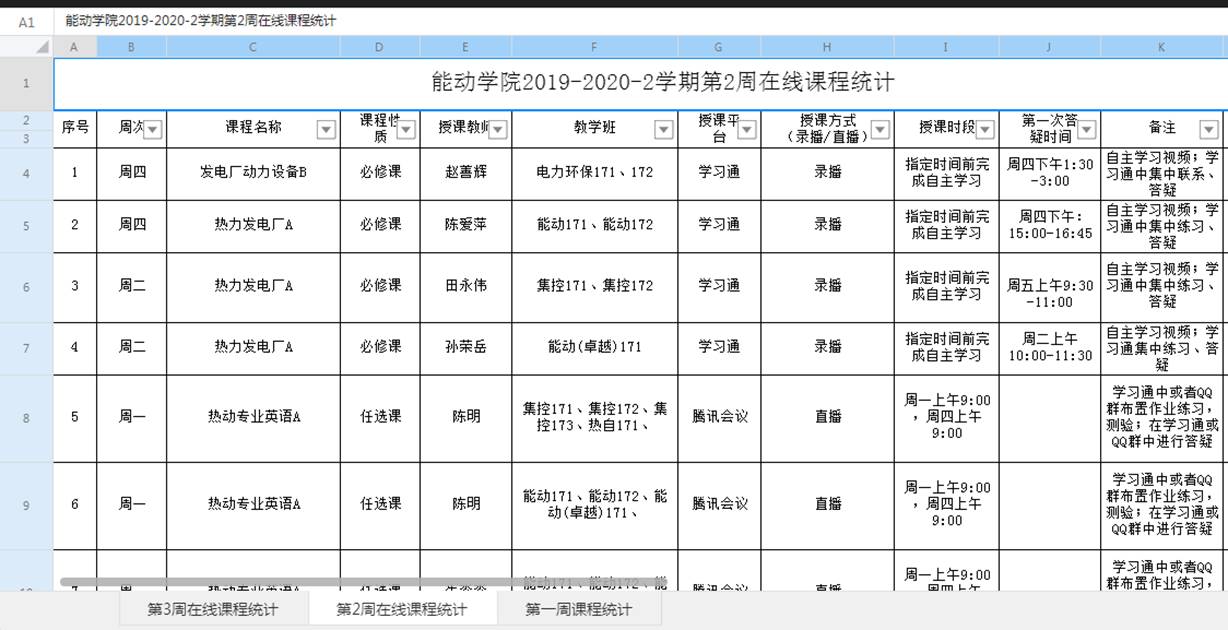Click 周四 cell in row 5
The width and height of the screenshot is (1228, 630).
coord(132,225)
